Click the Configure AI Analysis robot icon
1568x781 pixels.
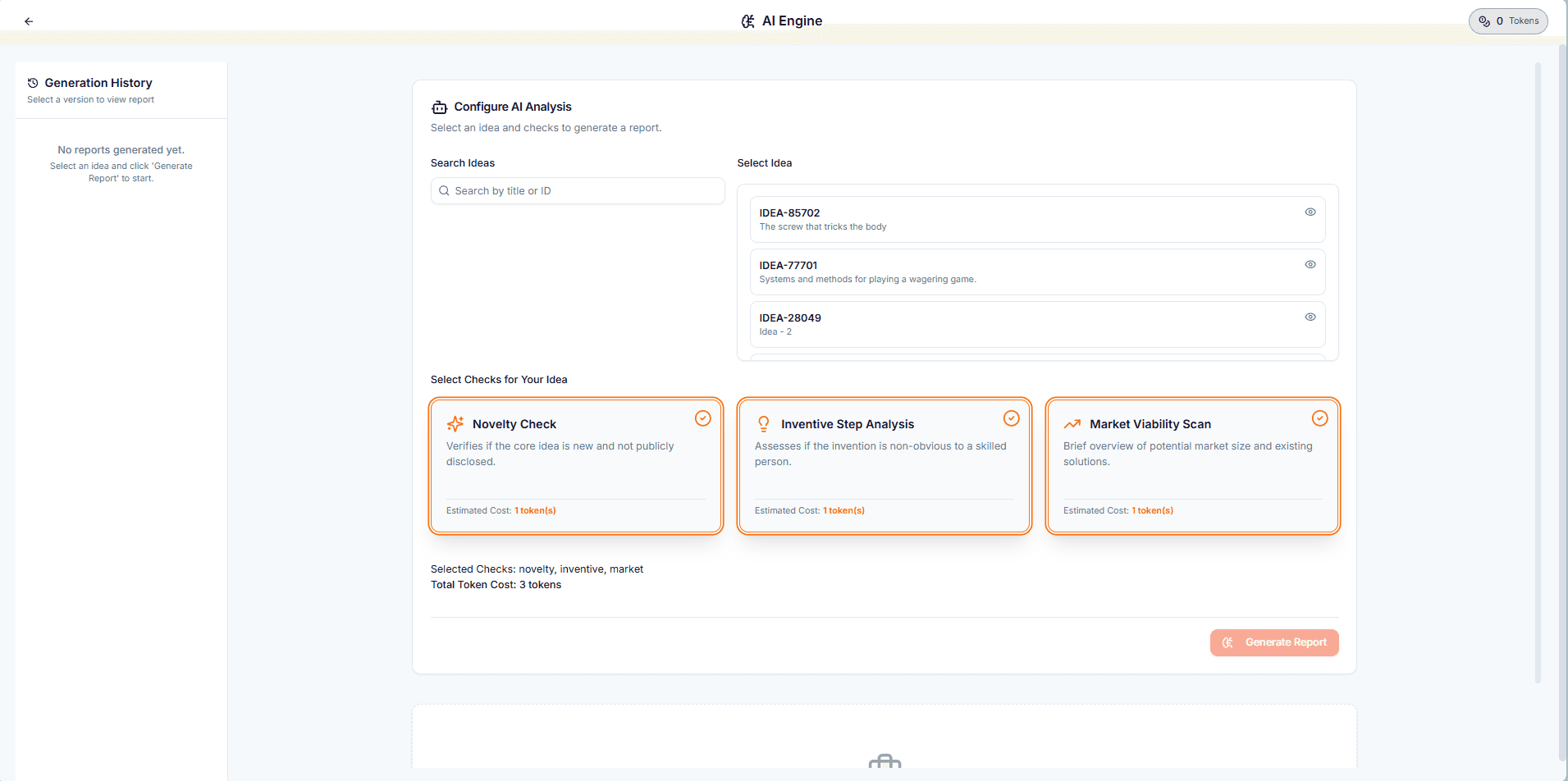point(440,107)
